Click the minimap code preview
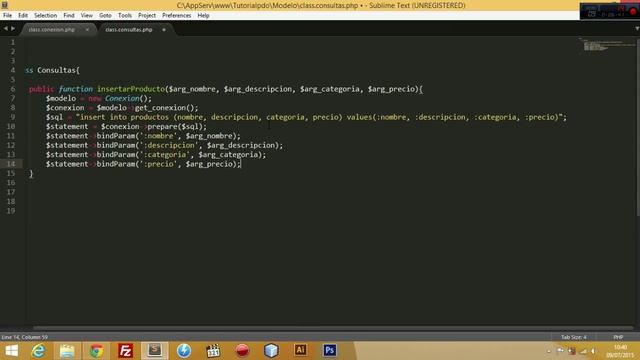The image size is (640, 360). point(606,45)
